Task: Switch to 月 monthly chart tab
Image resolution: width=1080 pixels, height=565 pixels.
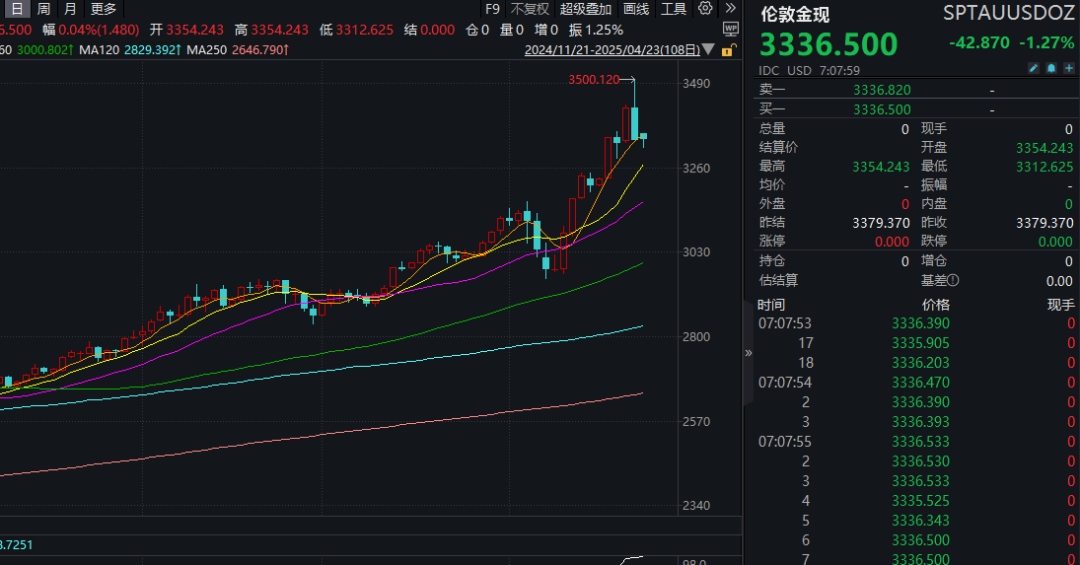Action: coord(70,9)
